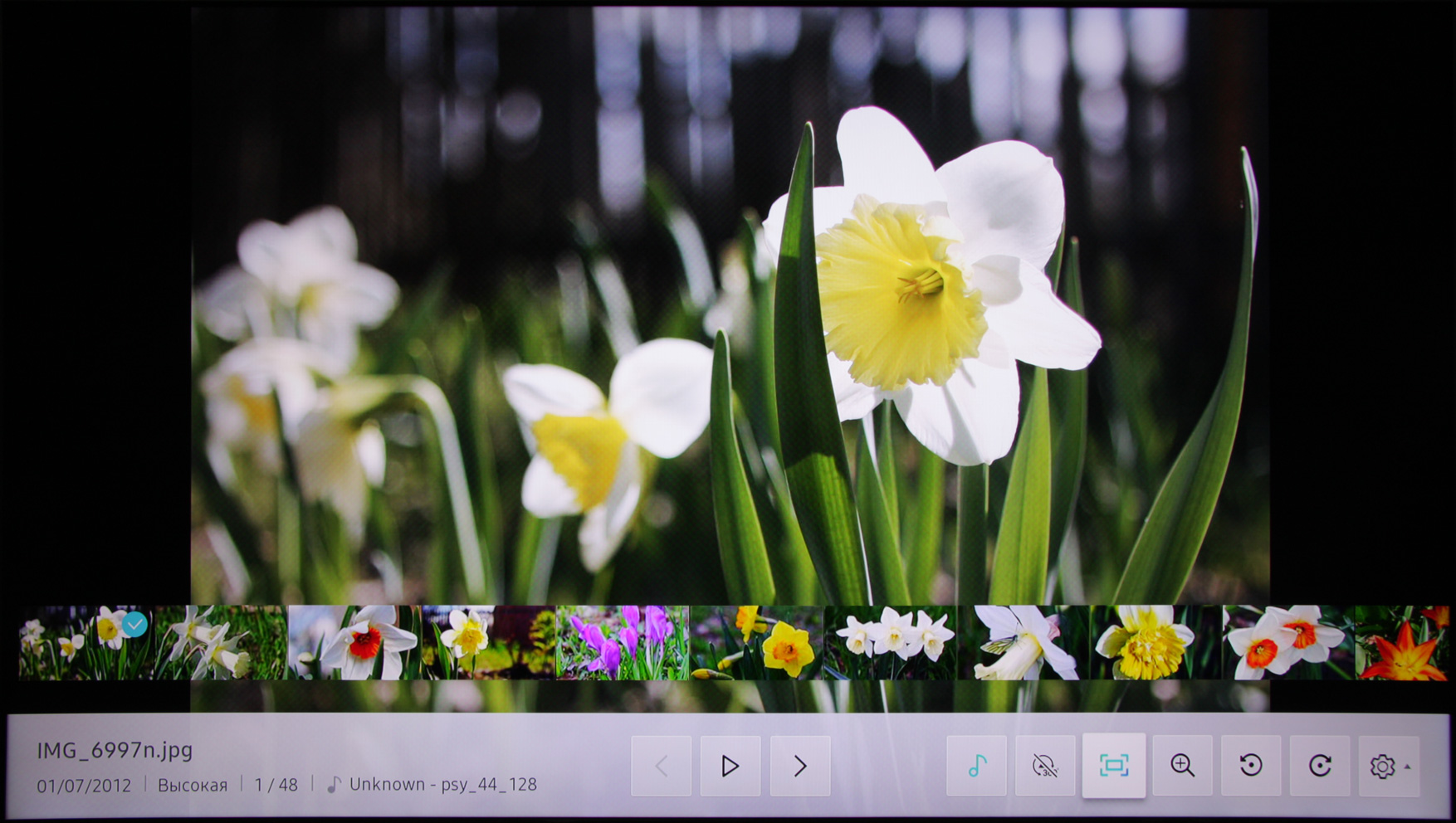
Task: Select the checkmarked daffodil thumbnail
Action: tap(86, 643)
